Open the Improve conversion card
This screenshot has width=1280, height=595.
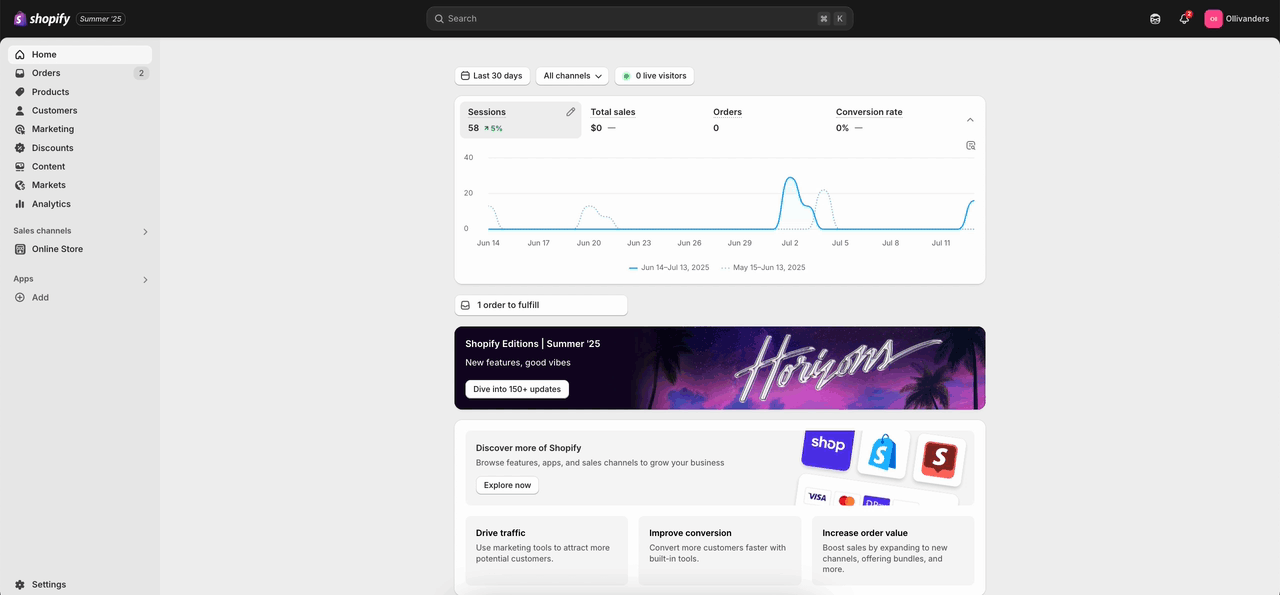[720, 551]
